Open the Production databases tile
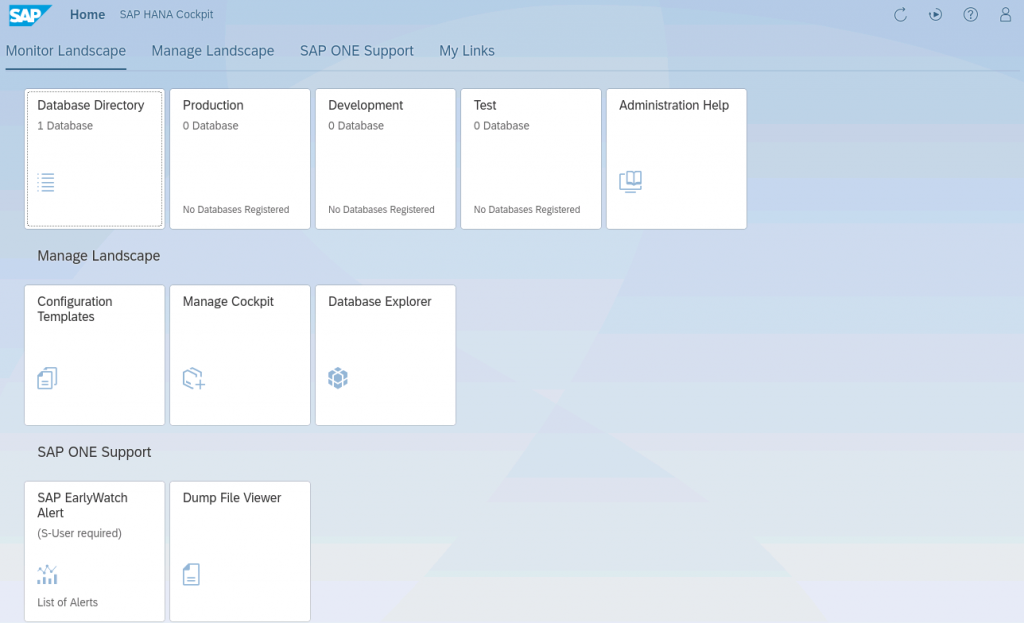The width and height of the screenshot is (1024, 623). tap(240, 158)
